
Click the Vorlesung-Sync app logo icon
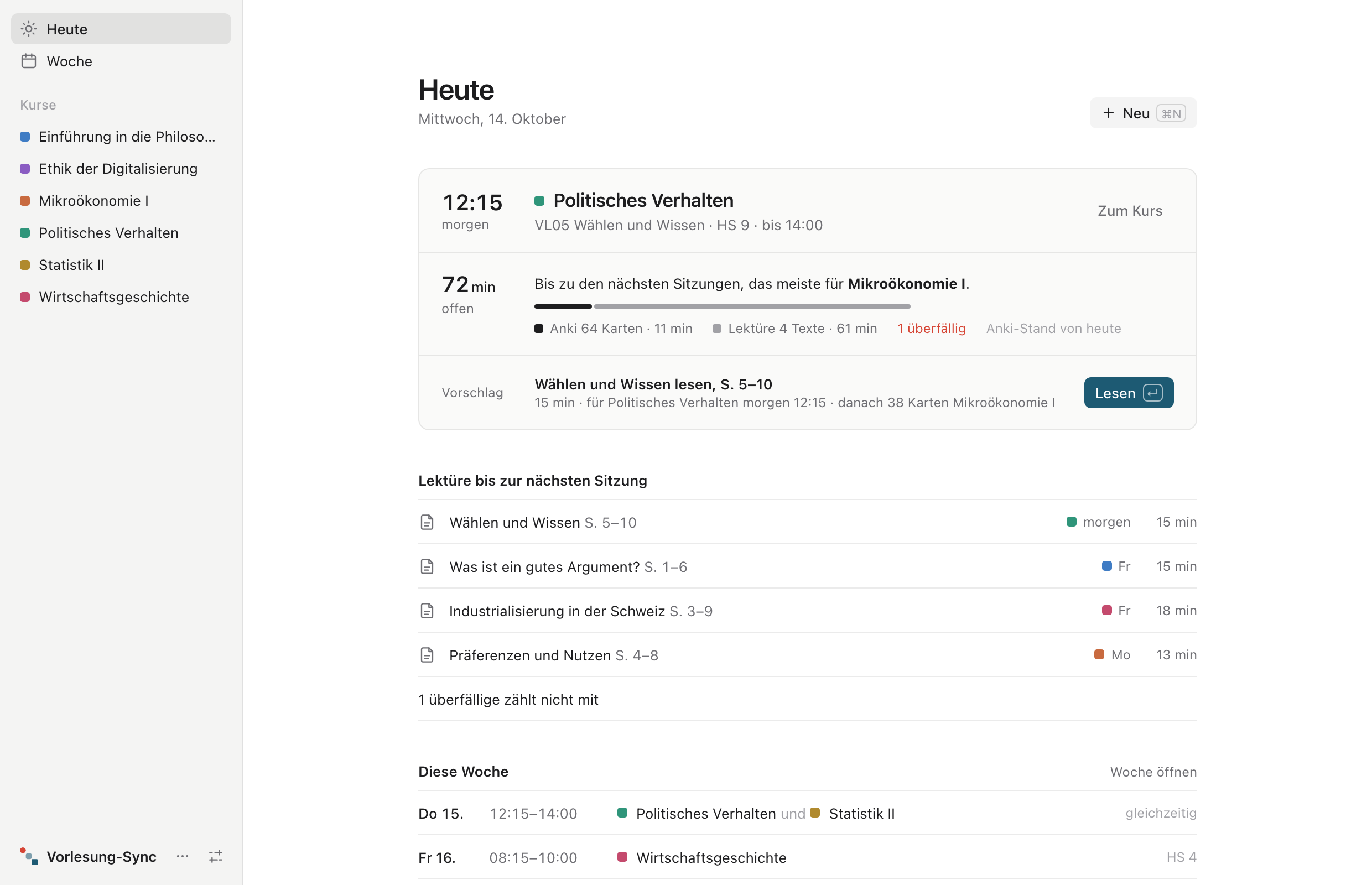tap(29, 856)
